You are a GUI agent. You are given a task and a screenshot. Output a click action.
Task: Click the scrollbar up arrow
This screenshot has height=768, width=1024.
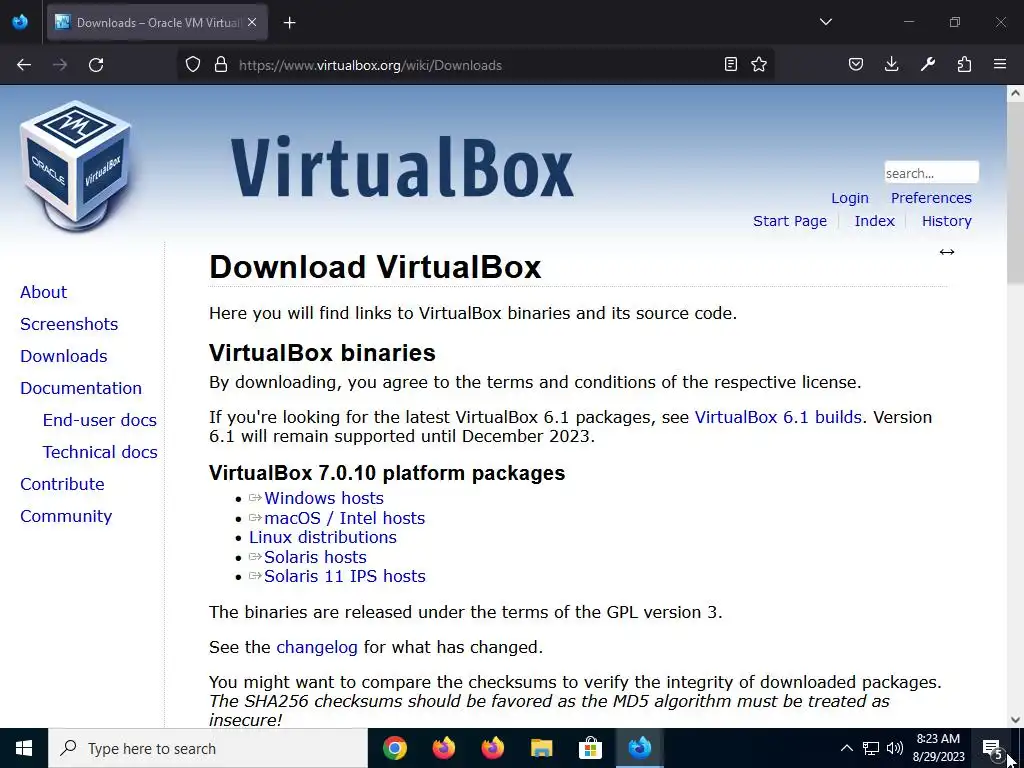click(1015, 93)
